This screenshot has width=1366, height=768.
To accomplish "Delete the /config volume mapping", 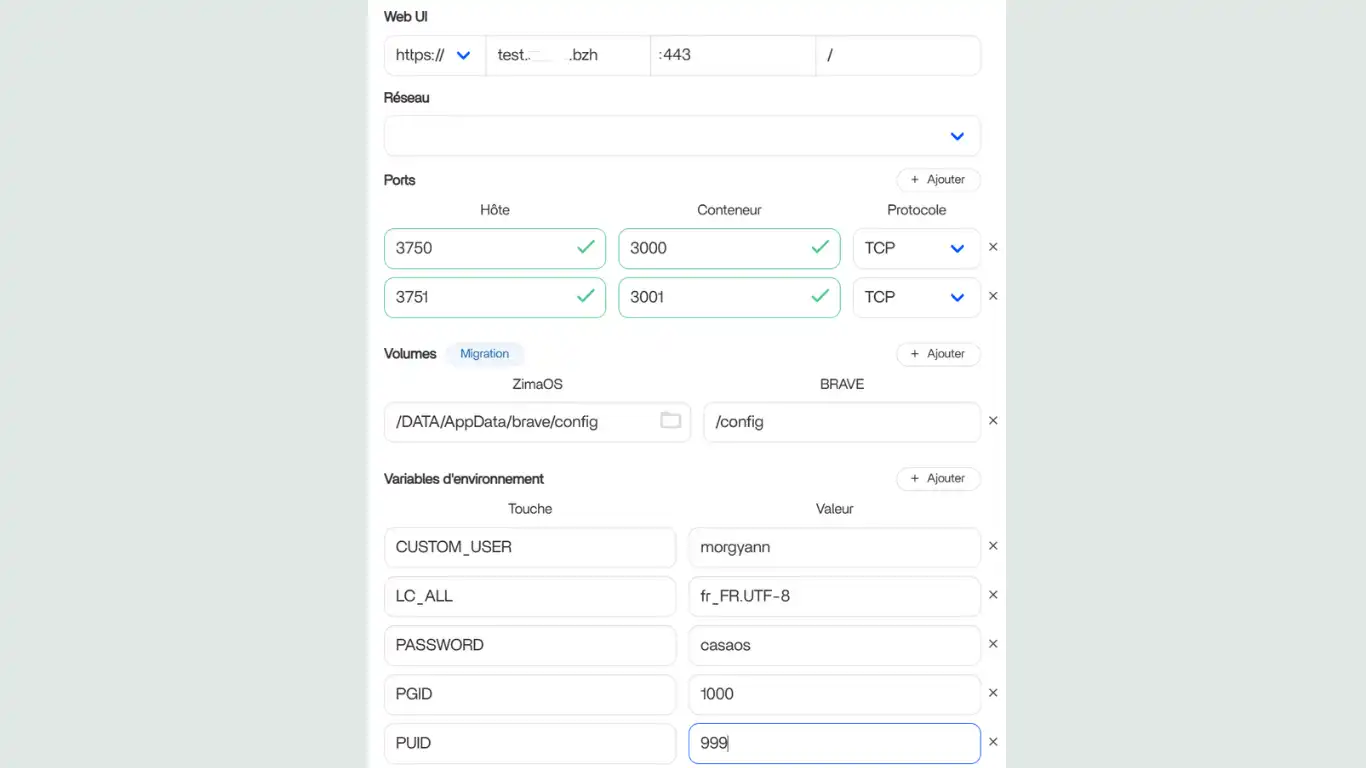I will (993, 421).
